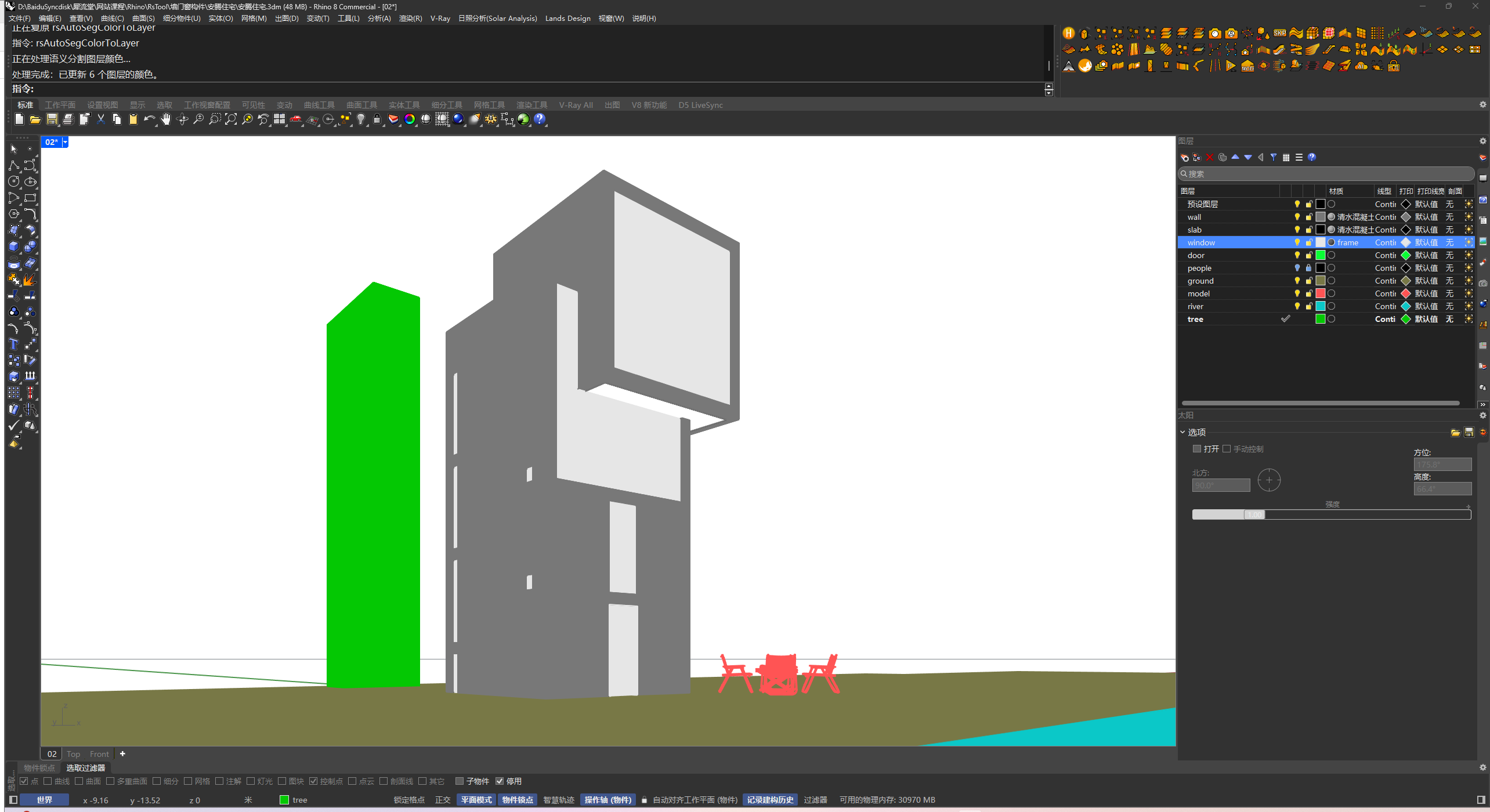Enable the 曲线 selection filter checkbox
The image size is (1490, 812).
pos(48,781)
